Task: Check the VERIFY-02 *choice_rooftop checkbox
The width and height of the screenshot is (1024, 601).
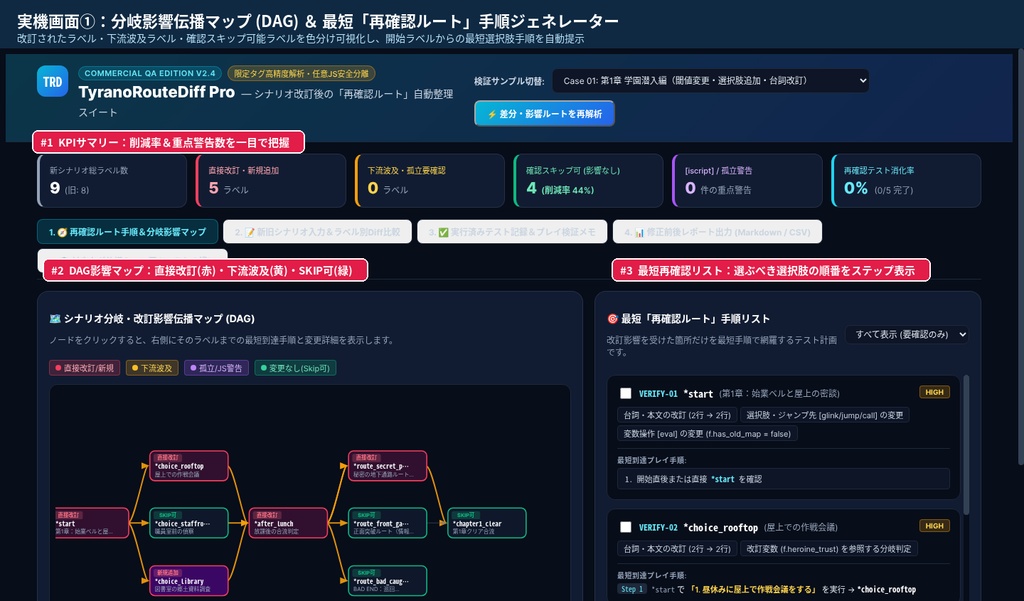Action: [626, 527]
